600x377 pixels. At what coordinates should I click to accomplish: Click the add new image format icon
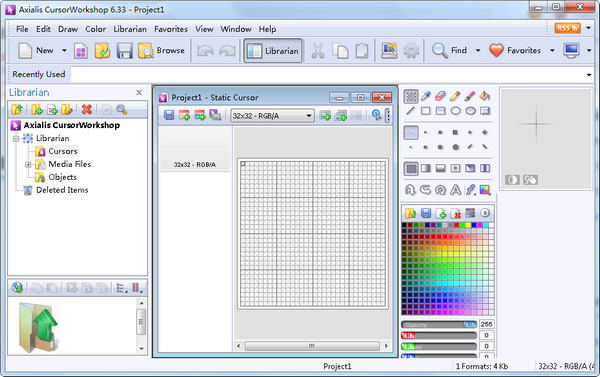(325, 115)
